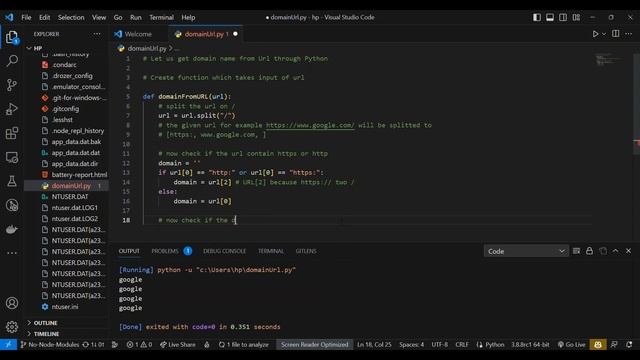Open the Testing beaker view
Image resolution: width=640 pixels, height=360 pixels.
[12, 181]
